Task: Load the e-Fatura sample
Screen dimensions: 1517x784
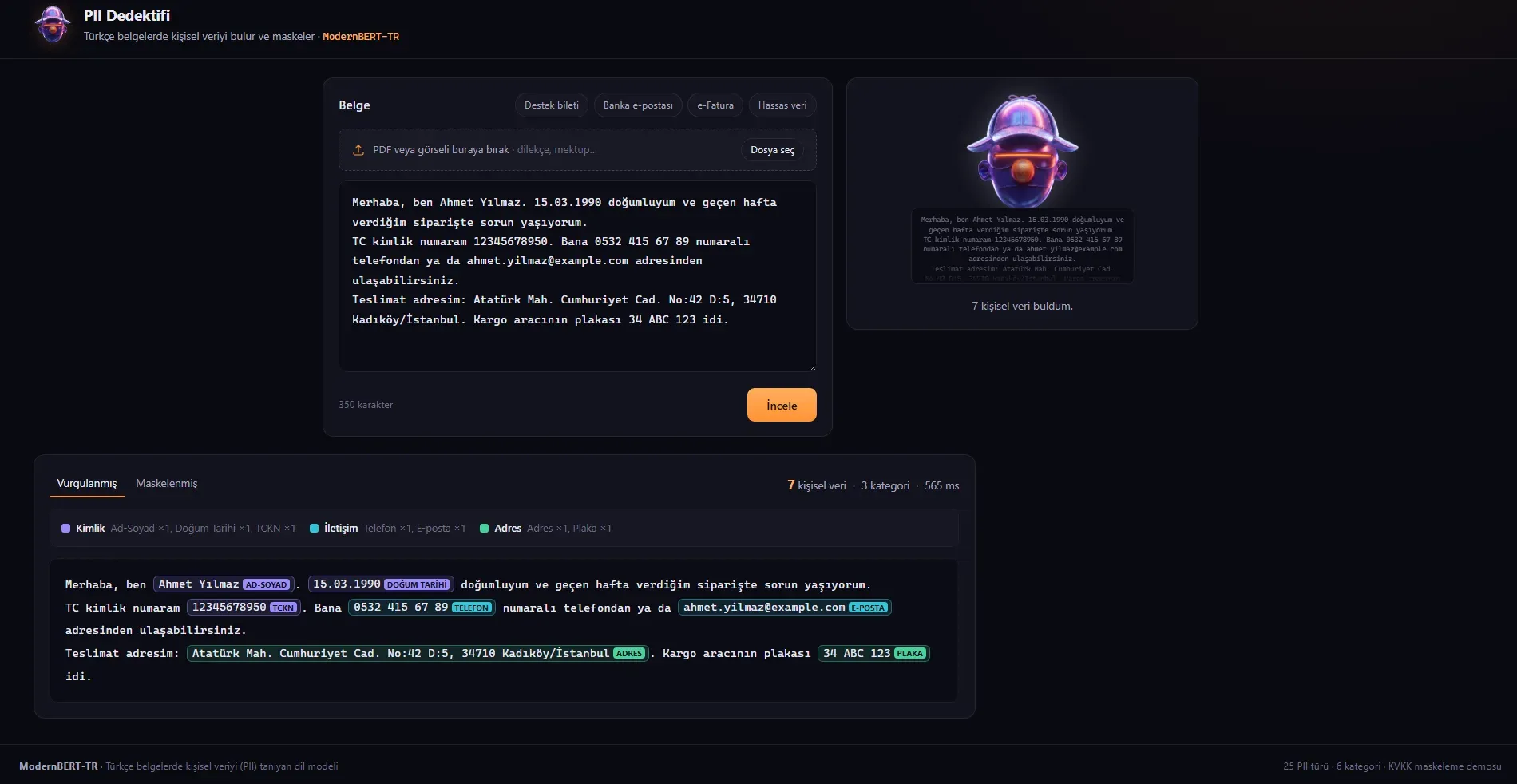Action: (715, 105)
